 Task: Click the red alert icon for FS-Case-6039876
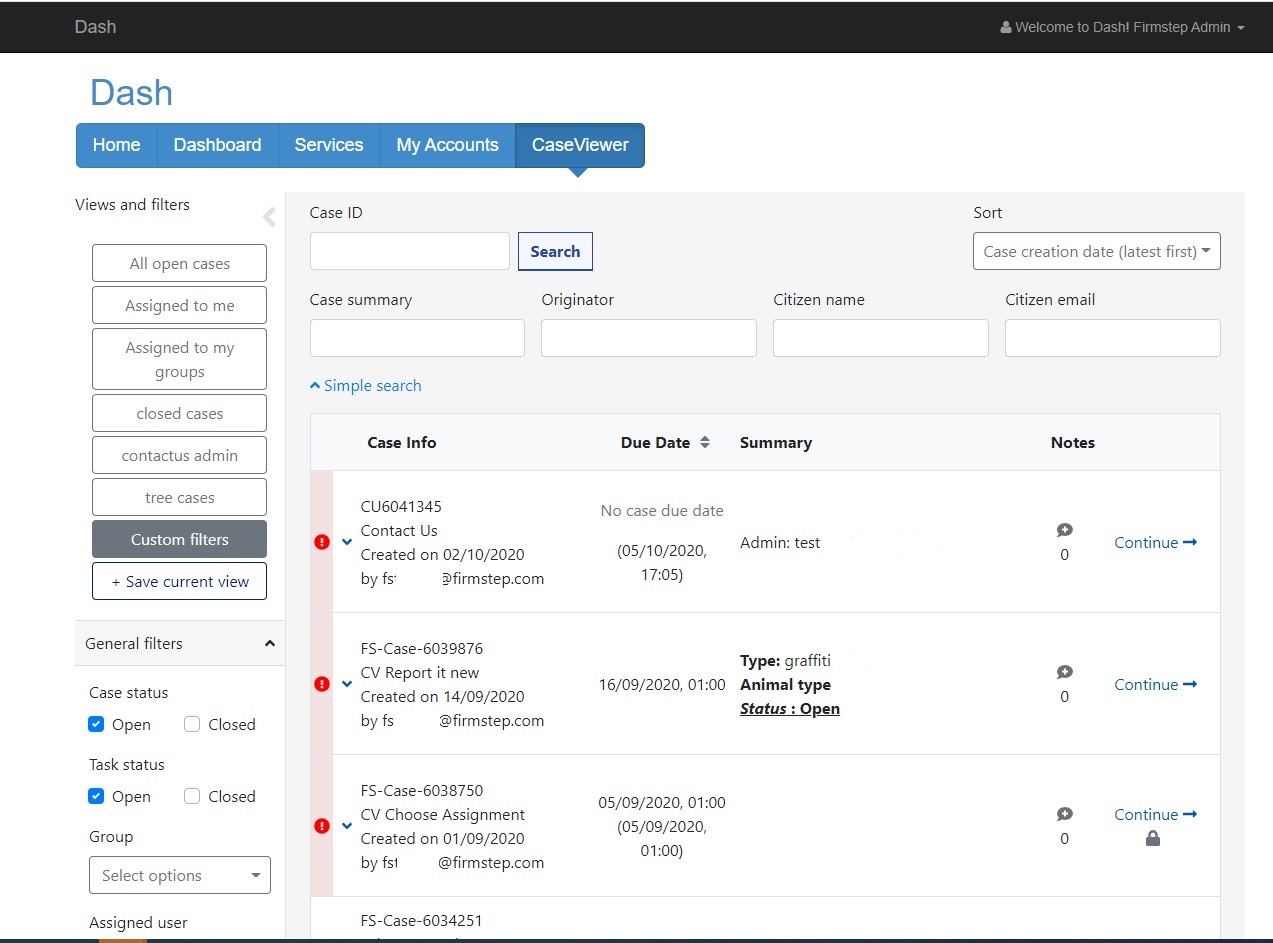322,684
